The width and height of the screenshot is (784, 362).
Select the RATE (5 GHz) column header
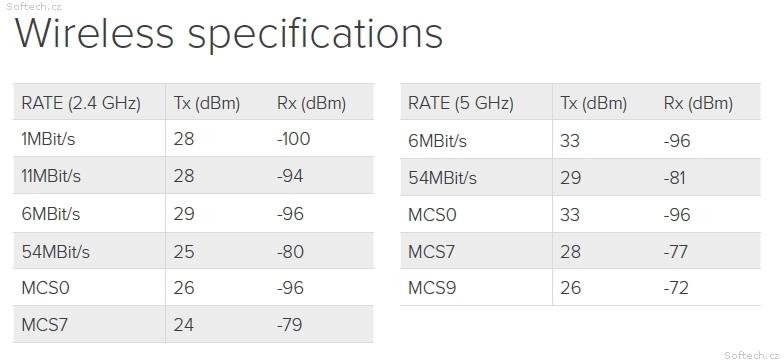(x=460, y=103)
